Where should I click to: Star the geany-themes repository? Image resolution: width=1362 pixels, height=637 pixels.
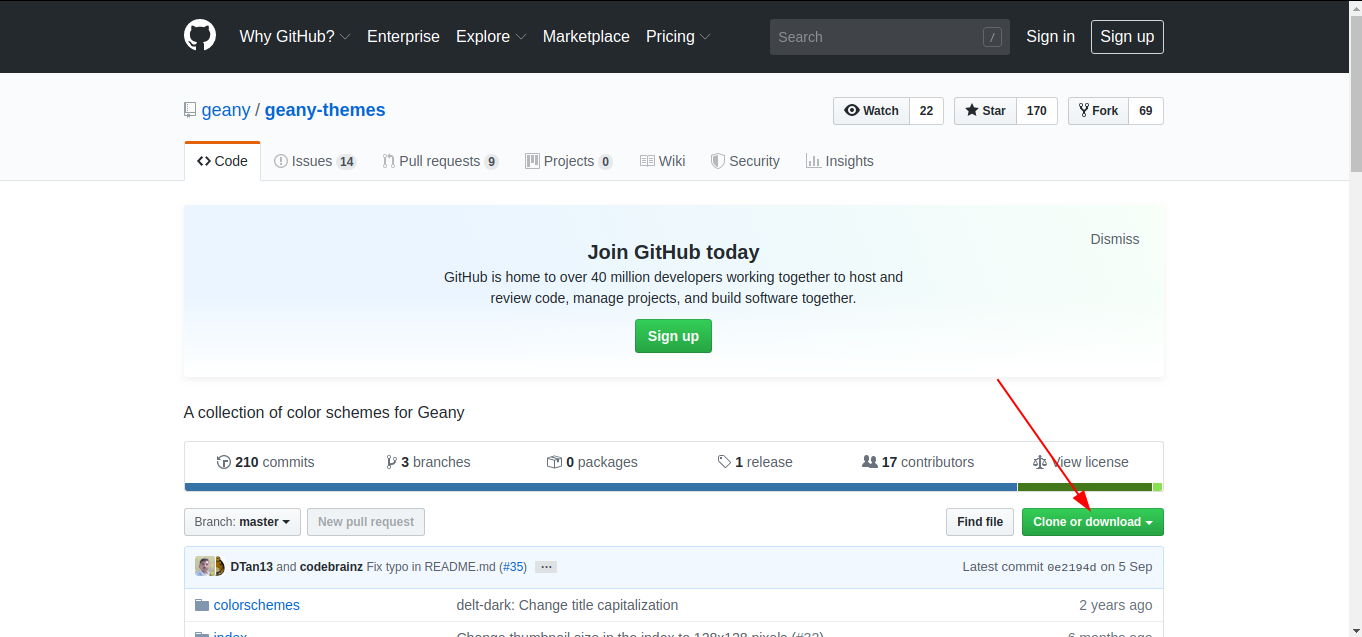point(985,111)
